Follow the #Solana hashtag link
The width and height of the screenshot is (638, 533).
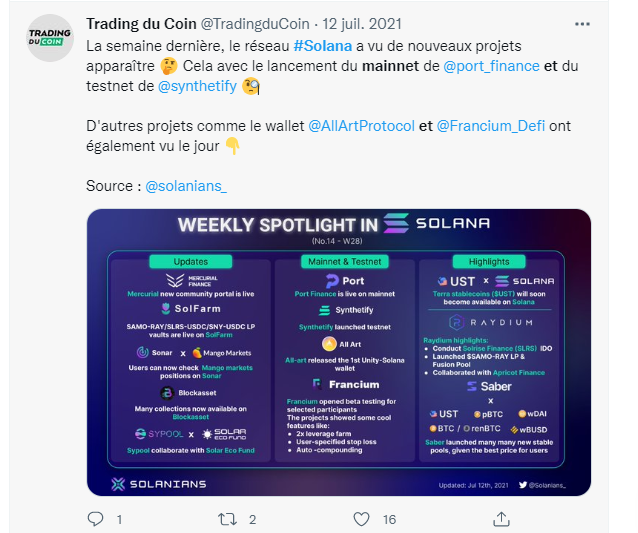[323, 46]
